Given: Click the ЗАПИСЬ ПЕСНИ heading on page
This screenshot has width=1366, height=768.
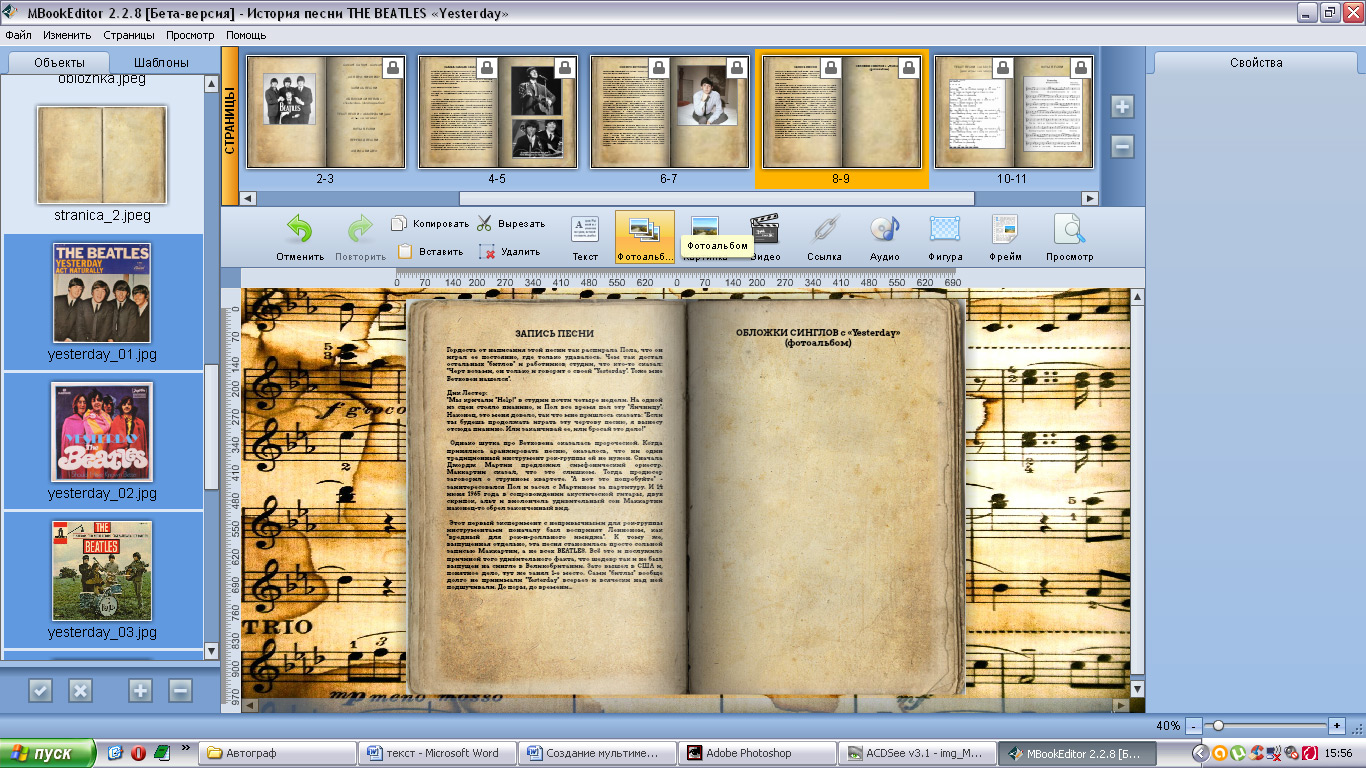Looking at the screenshot, I should point(554,333).
